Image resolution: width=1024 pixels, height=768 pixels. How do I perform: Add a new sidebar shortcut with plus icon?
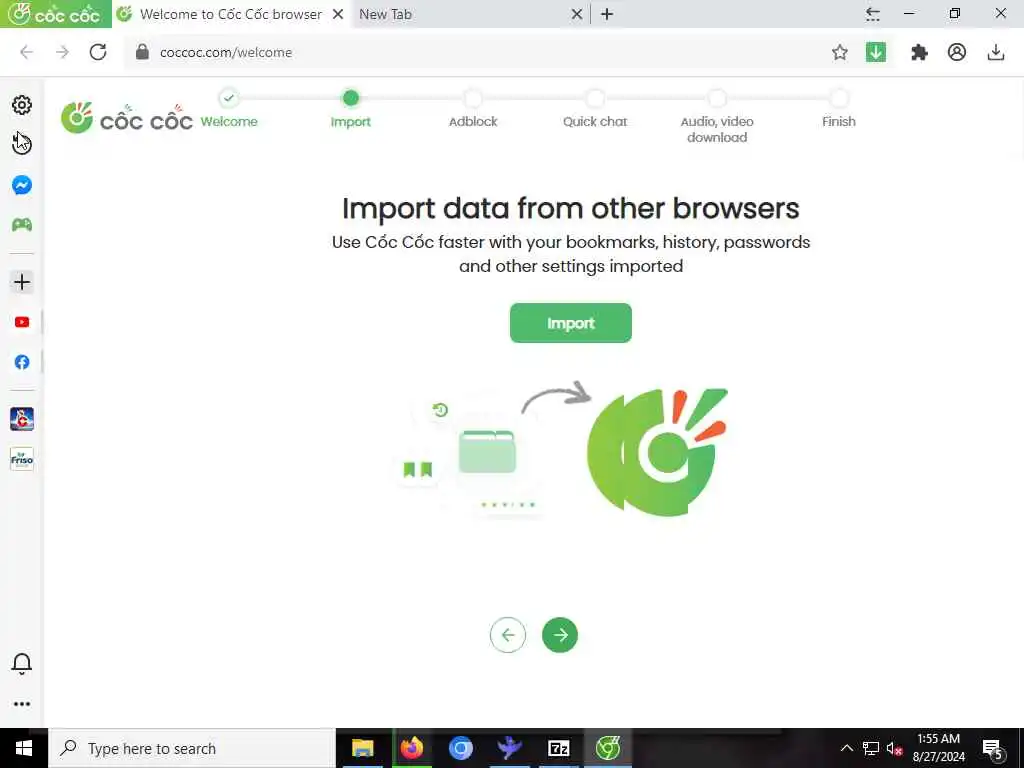click(22, 282)
